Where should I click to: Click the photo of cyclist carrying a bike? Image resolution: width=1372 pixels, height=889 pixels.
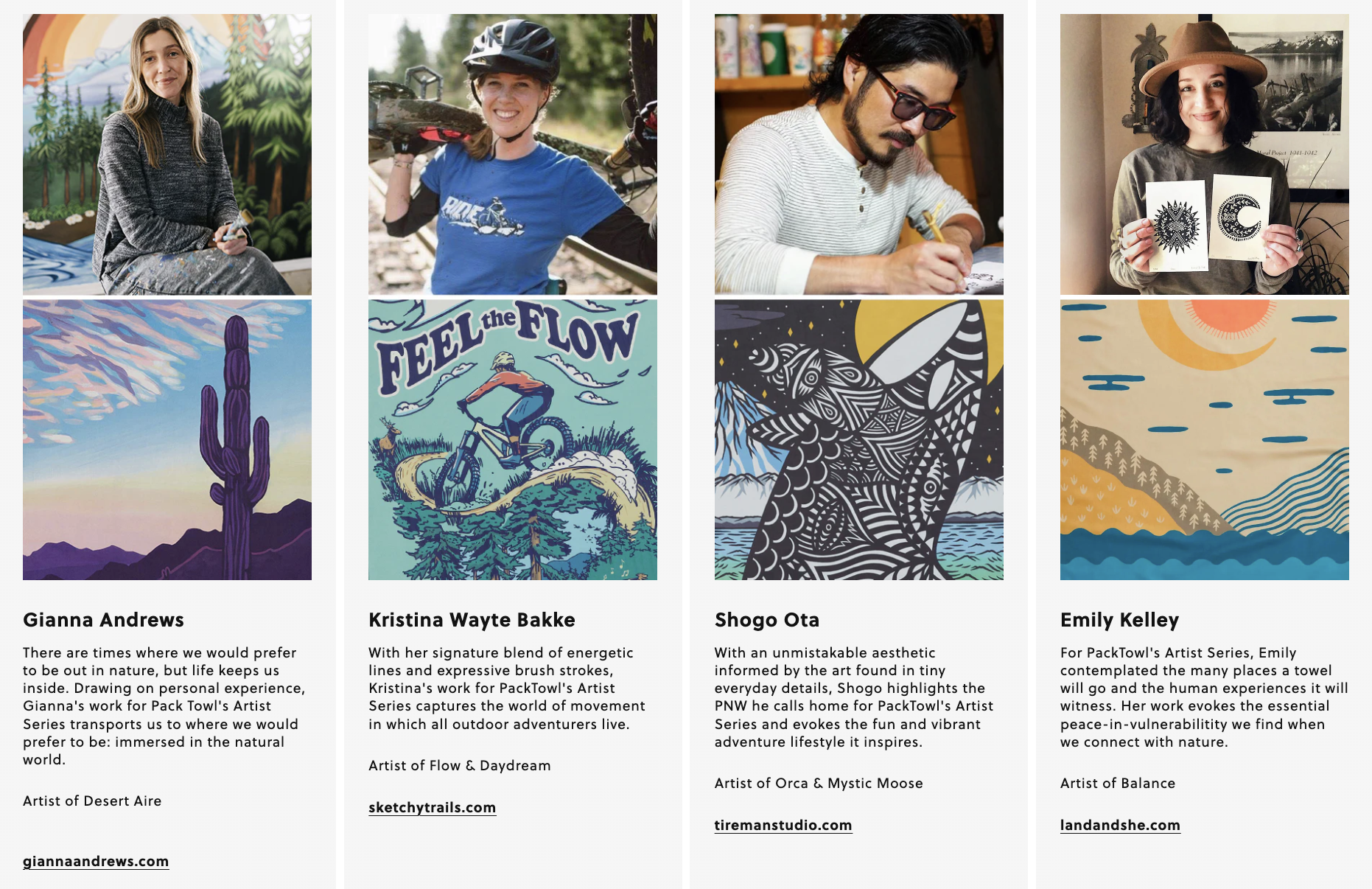(x=513, y=155)
